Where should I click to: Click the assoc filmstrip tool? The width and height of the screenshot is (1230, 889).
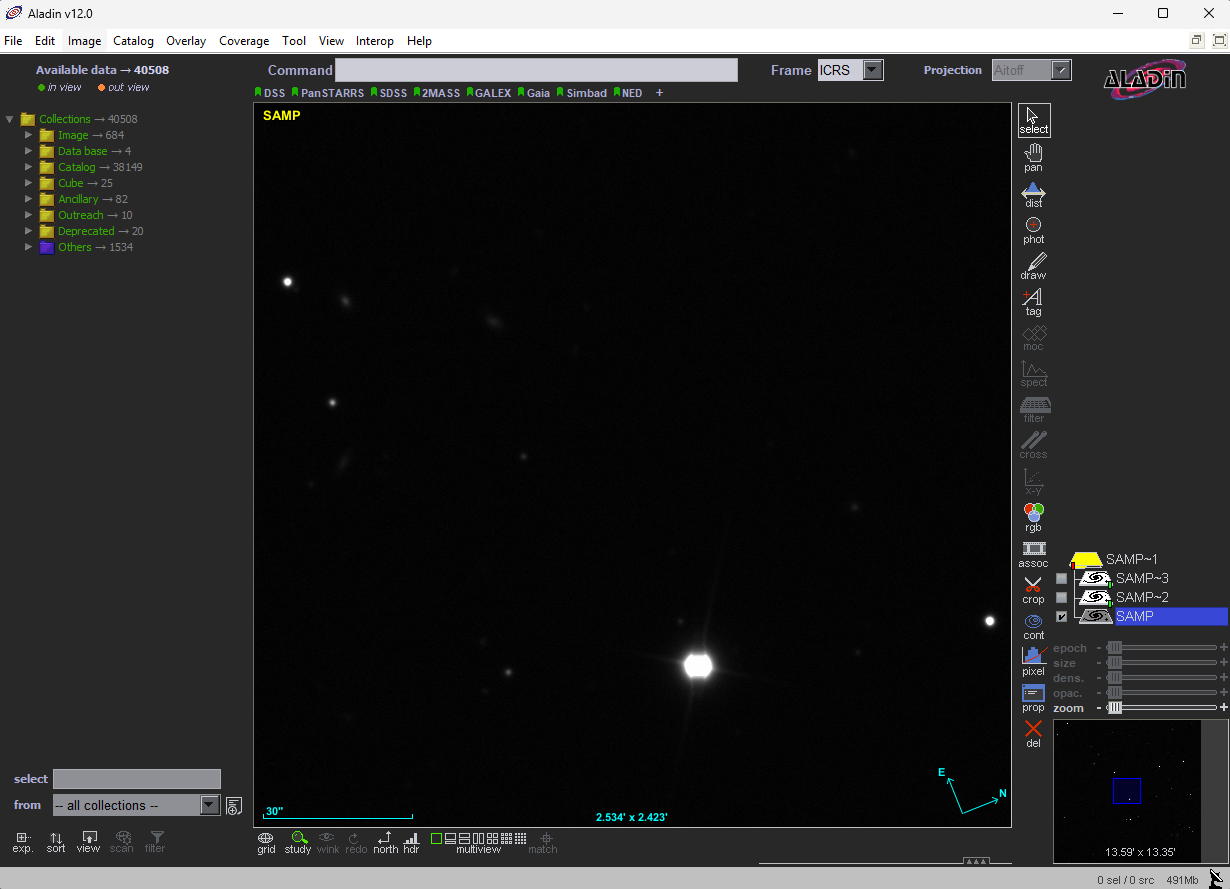click(x=1034, y=554)
